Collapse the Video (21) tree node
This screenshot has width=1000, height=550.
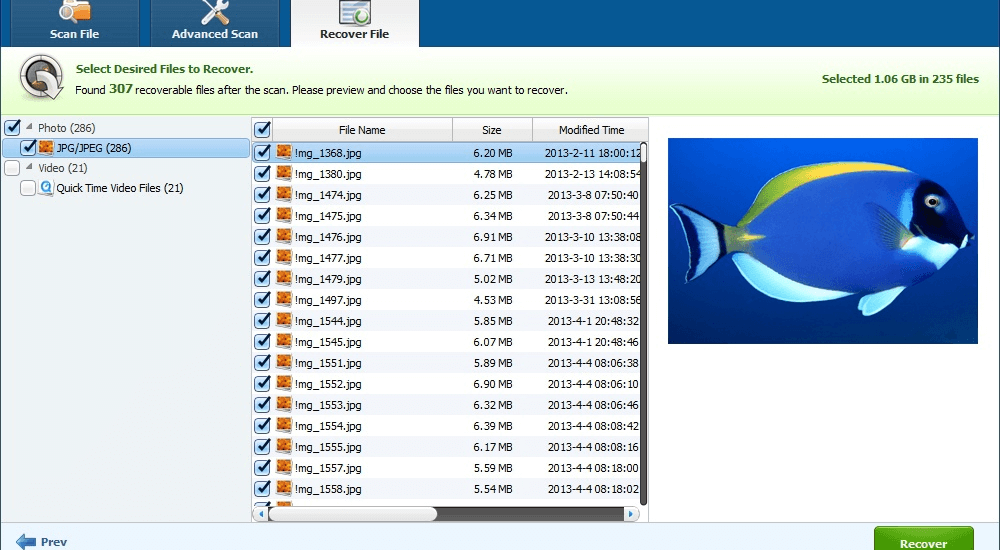29,167
